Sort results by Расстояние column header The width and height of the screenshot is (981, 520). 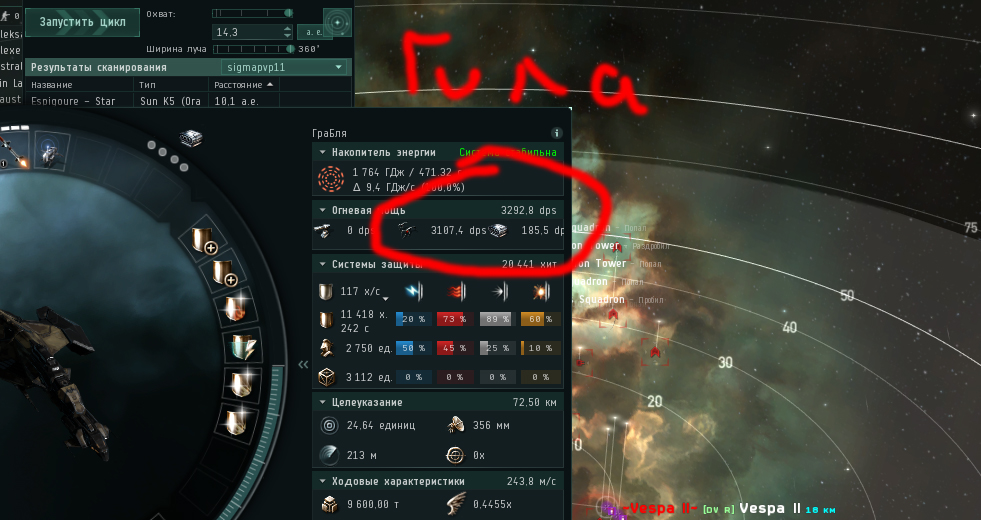point(244,84)
